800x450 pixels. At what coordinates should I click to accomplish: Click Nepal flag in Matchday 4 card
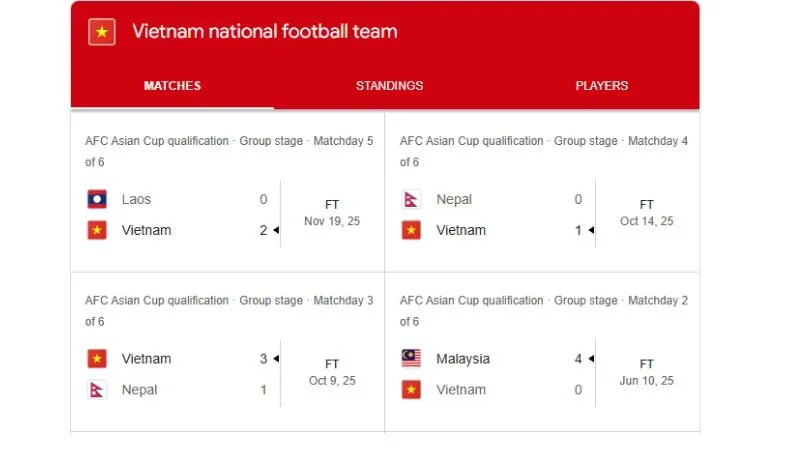(x=411, y=199)
